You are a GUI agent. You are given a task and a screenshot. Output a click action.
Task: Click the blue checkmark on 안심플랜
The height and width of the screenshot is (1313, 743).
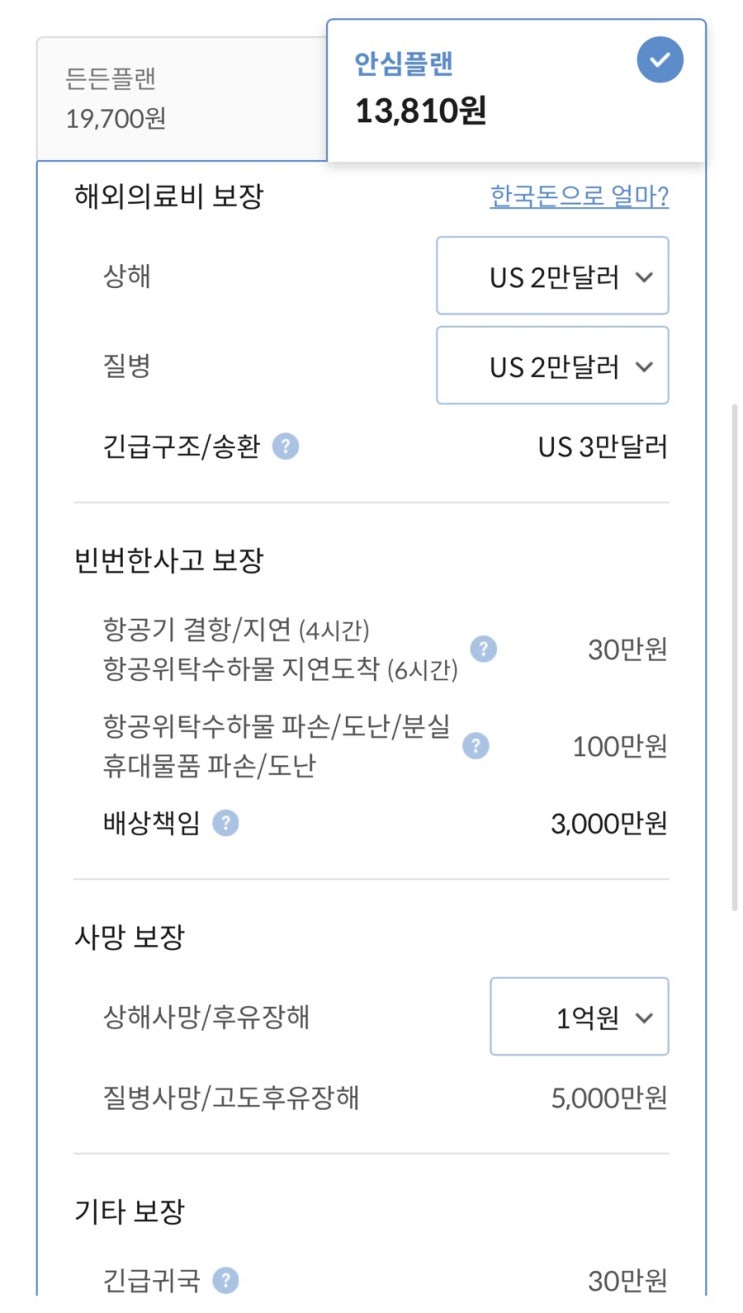(660, 62)
